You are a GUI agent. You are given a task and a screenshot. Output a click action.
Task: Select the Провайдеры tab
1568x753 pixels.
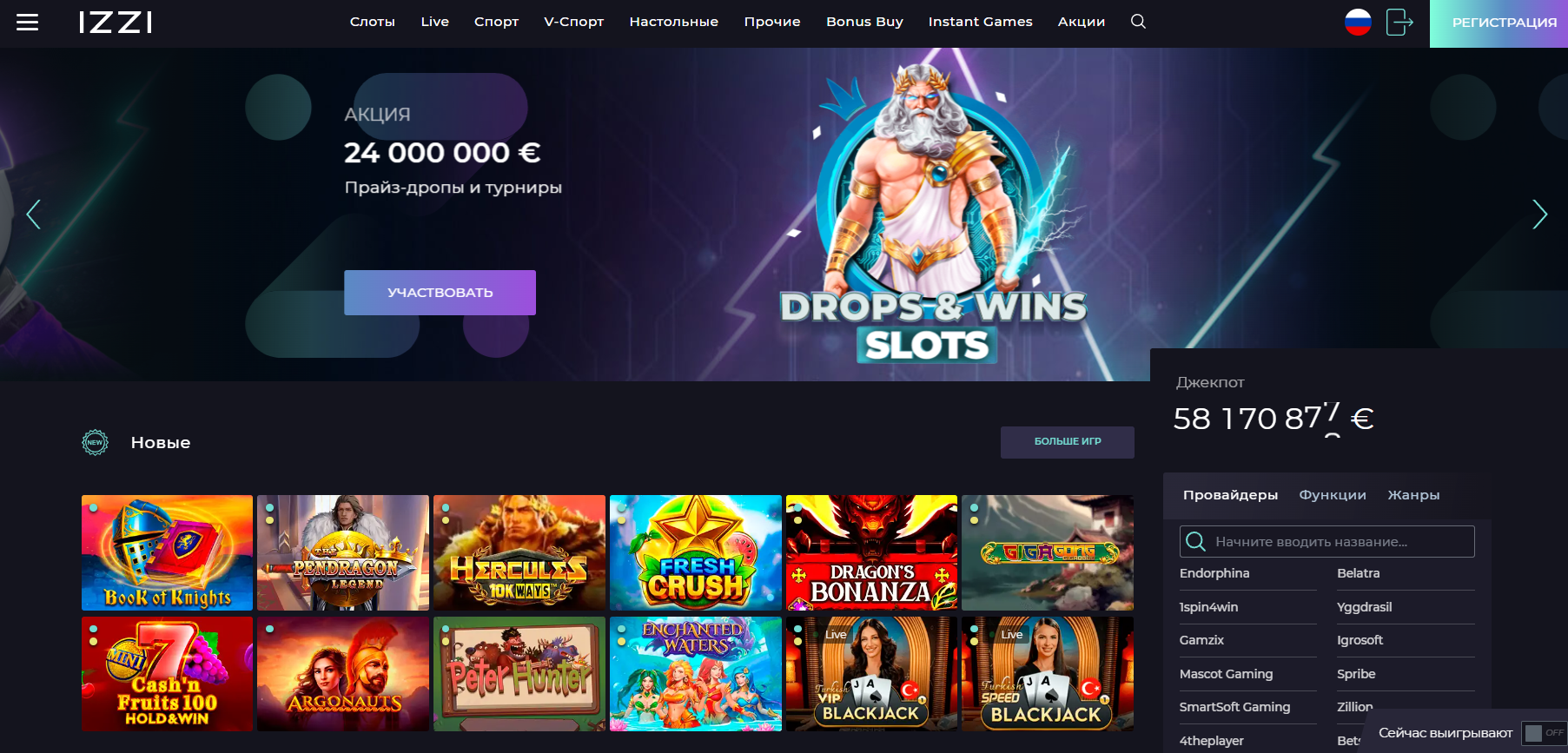pyautogui.click(x=1230, y=495)
